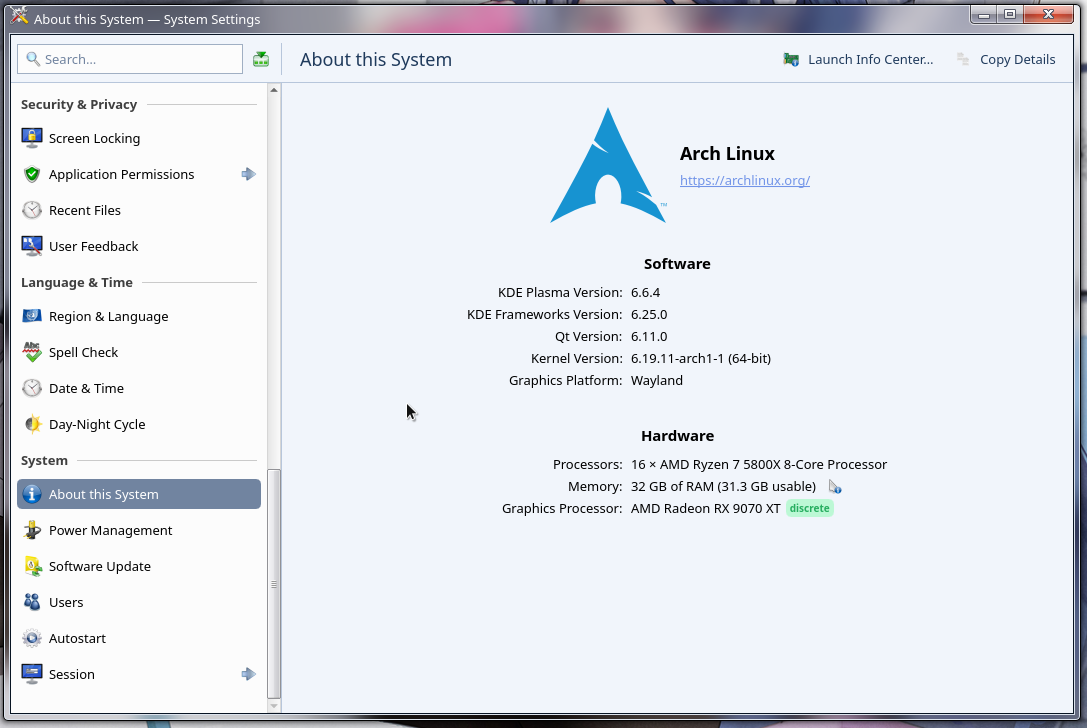Click the Power Management icon
This screenshot has height=728, width=1087.
[x=32, y=530]
